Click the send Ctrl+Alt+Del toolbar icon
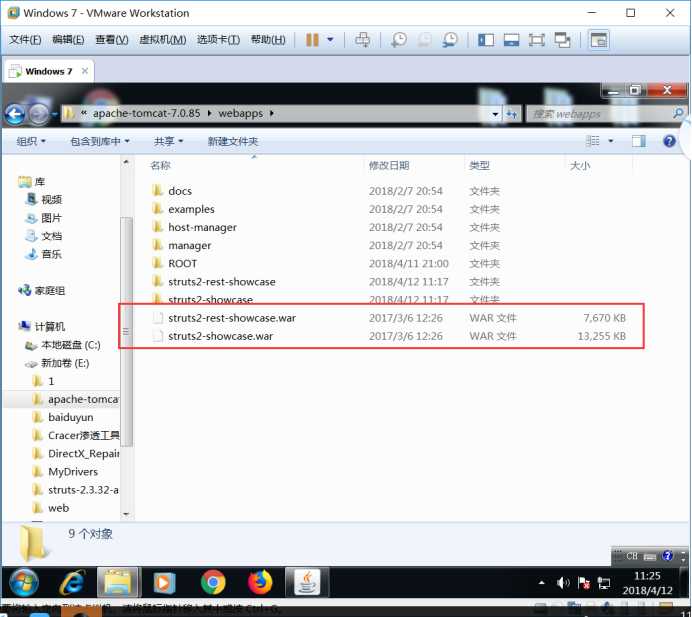Screen dimensions: 692x617 [363, 40]
